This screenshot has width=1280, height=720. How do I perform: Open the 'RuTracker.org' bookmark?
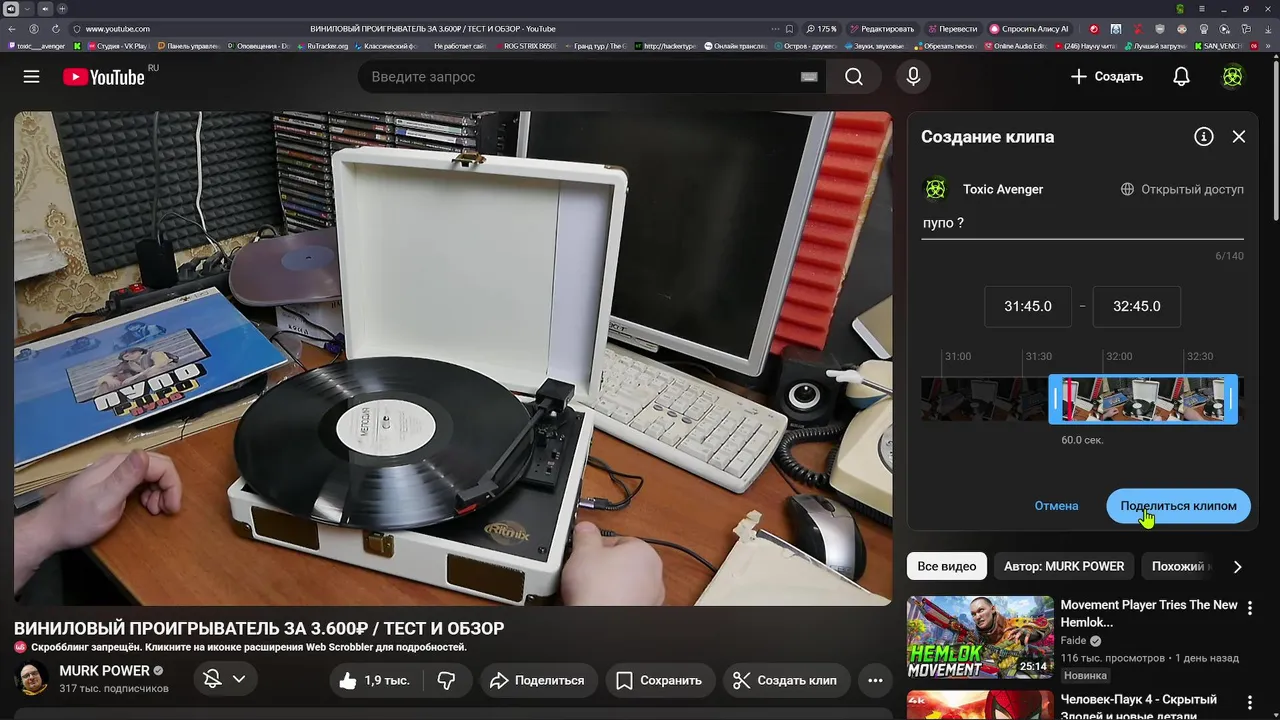(x=322, y=46)
